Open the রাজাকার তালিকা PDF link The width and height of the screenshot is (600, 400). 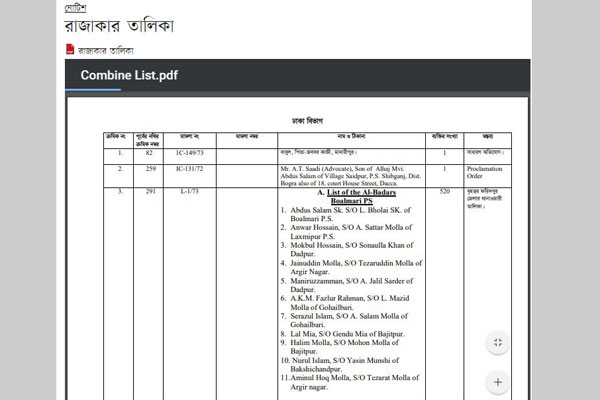(106, 51)
